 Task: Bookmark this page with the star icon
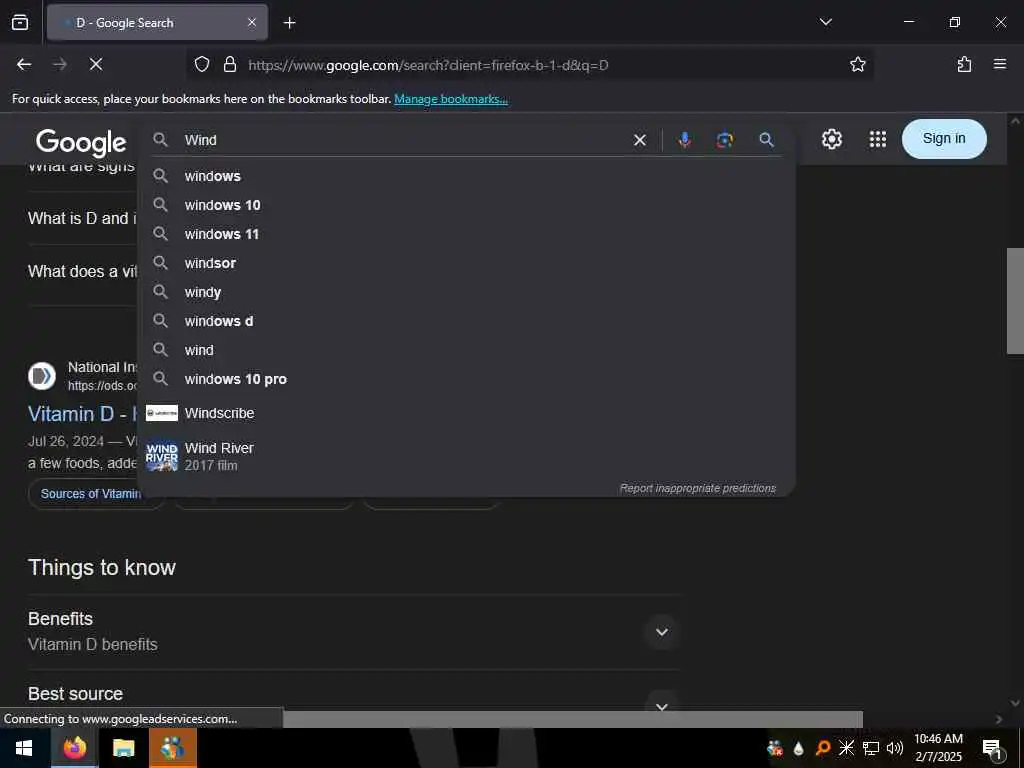[x=857, y=64]
